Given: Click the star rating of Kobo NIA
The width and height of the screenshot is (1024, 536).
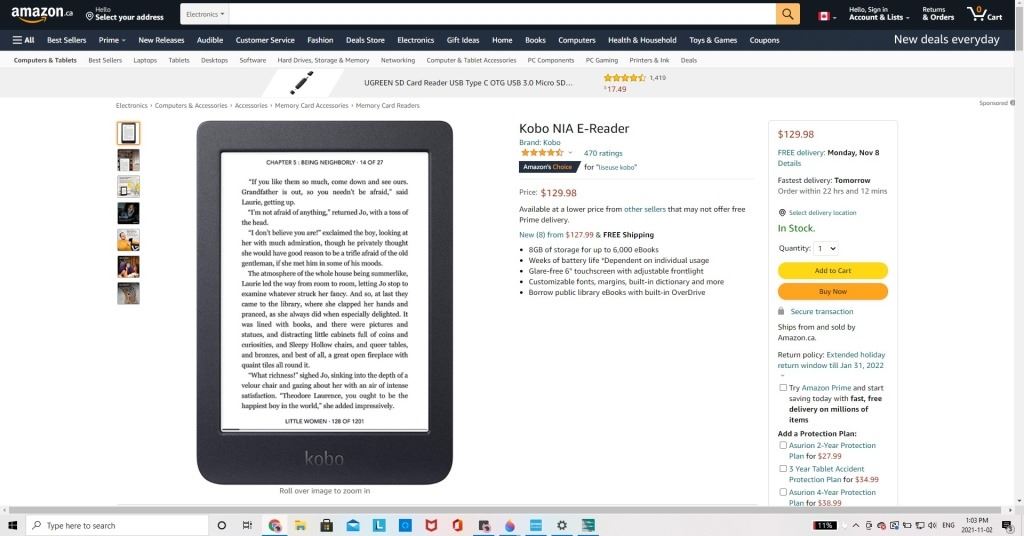Looking at the screenshot, I should (x=541, y=153).
